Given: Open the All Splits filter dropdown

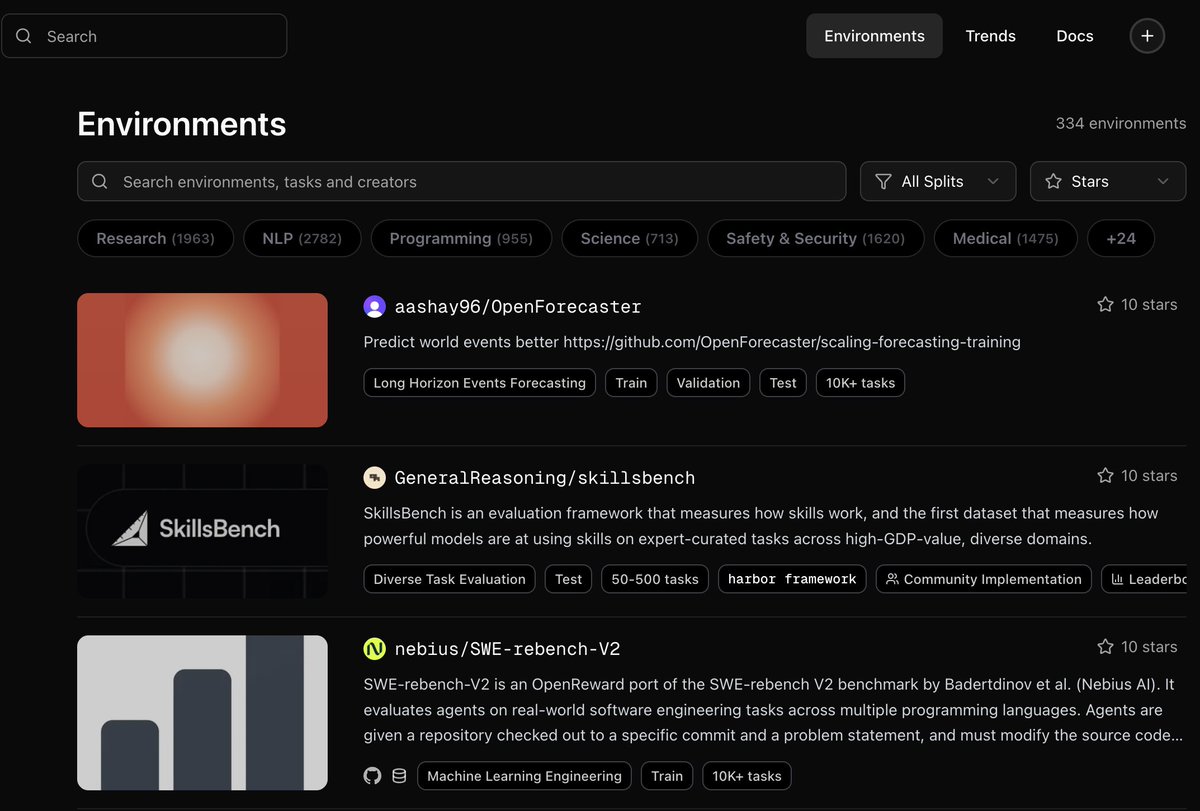Looking at the screenshot, I should click(x=937, y=182).
